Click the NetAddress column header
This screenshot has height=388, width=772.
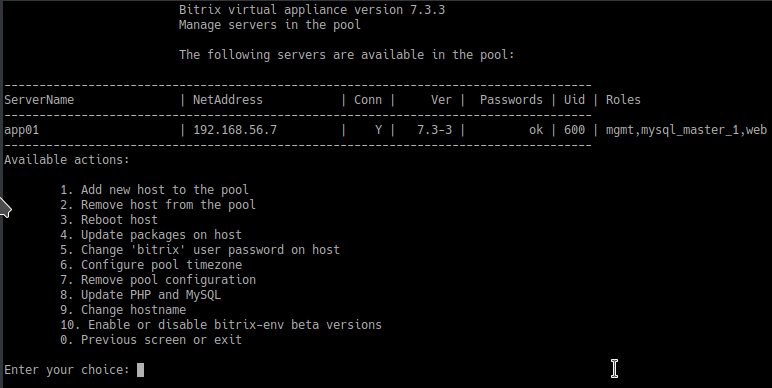tap(228, 100)
